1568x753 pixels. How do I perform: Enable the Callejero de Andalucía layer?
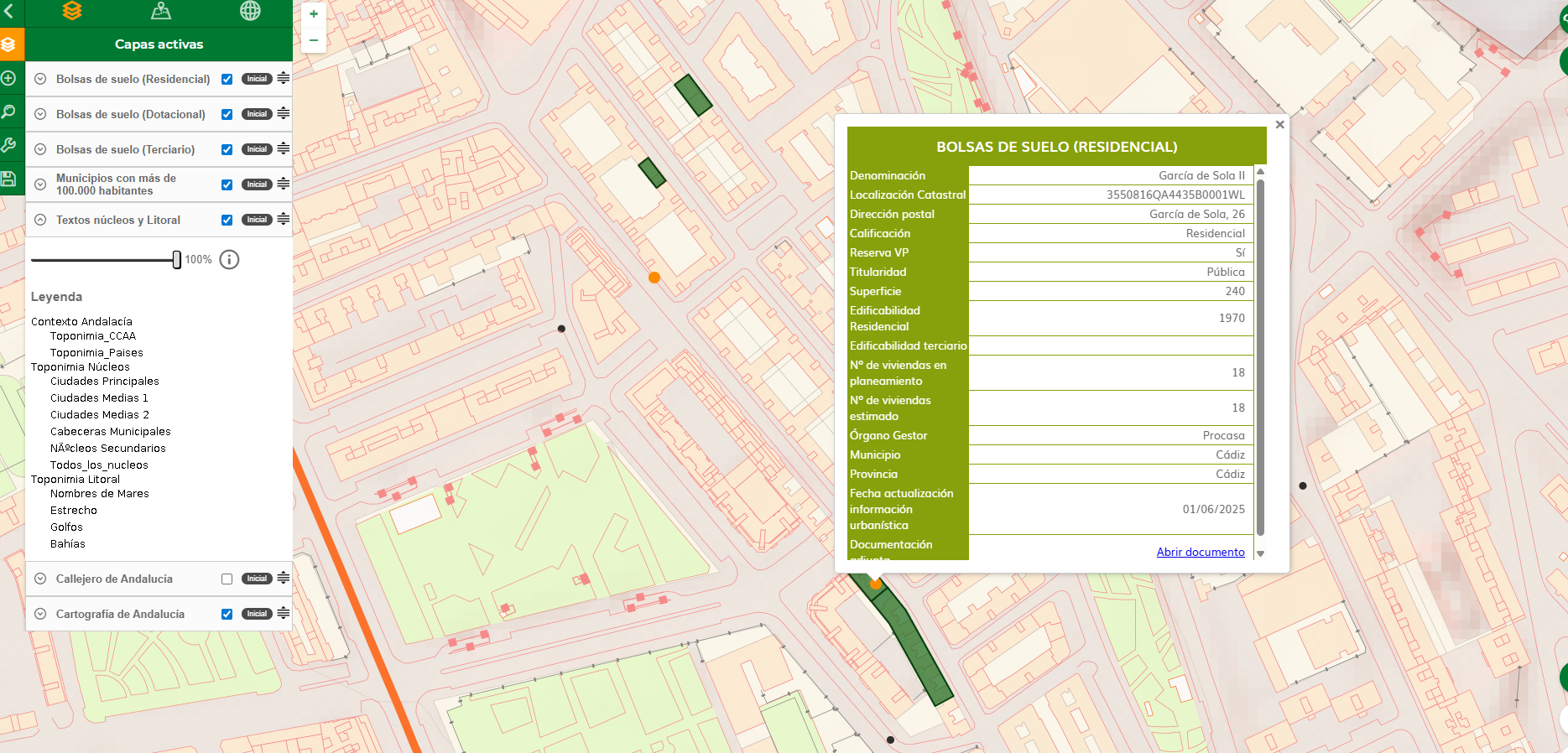(x=227, y=579)
